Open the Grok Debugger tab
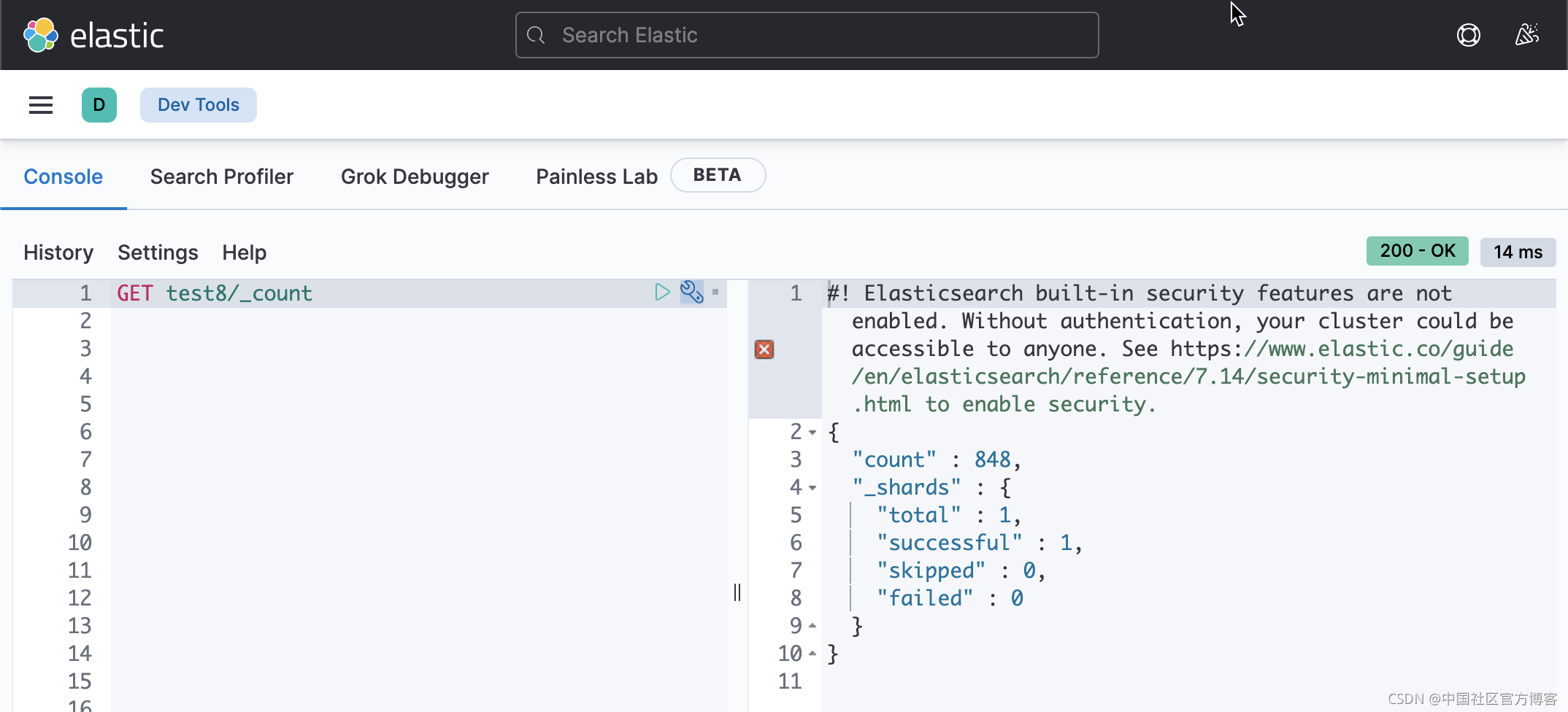1568x712 pixels. tap(415, 176)
